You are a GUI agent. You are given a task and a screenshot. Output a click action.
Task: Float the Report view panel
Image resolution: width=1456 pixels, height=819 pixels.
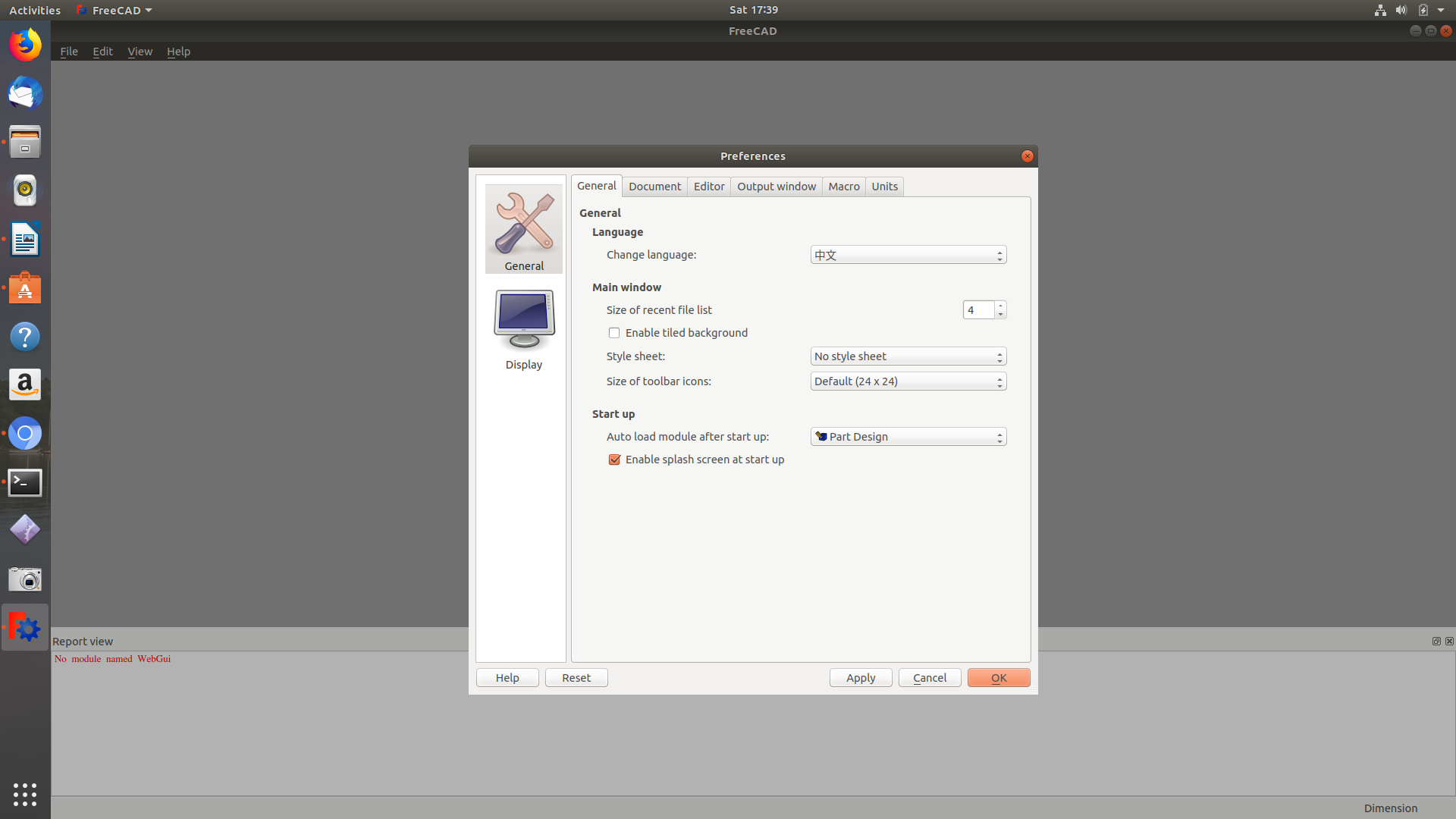click(1436, 641)
